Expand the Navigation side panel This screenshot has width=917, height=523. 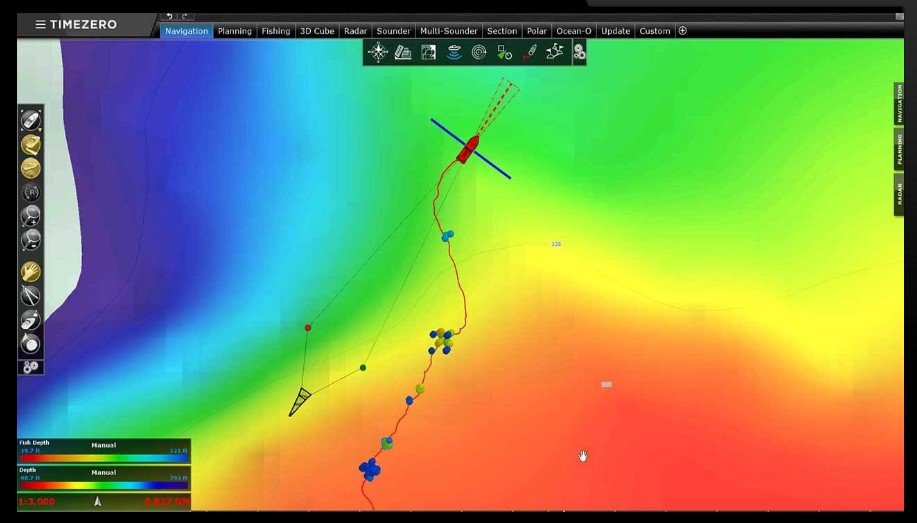tap(899, 104)
